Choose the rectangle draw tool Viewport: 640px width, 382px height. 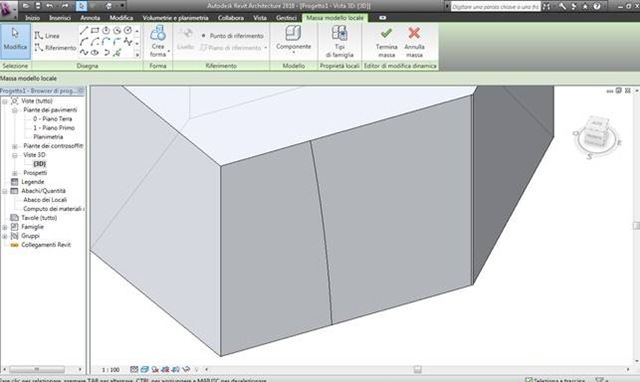(95, 31)
